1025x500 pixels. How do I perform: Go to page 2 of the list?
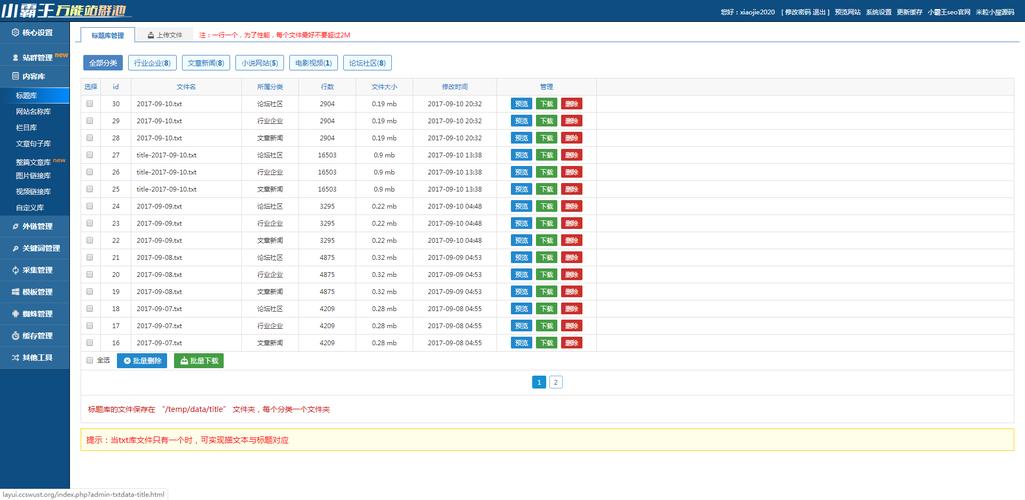(556, 382)
